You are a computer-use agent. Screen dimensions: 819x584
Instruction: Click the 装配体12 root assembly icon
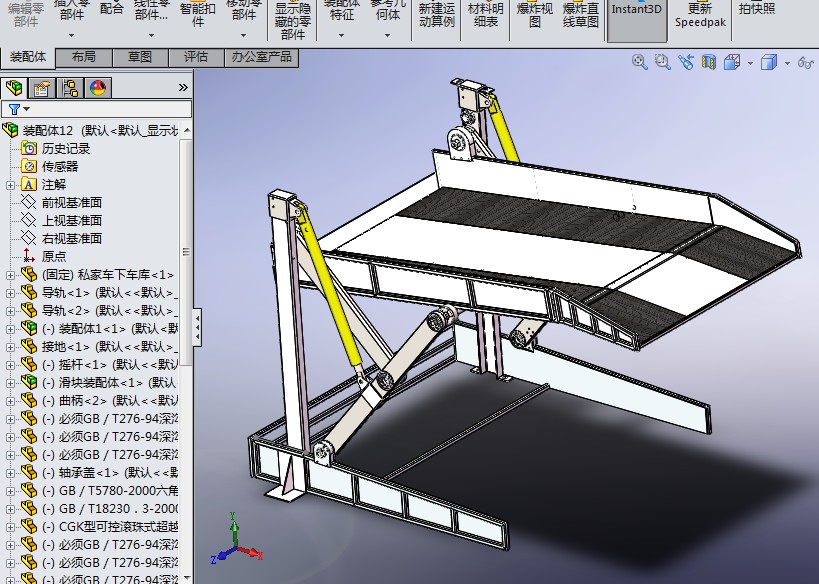10,130
